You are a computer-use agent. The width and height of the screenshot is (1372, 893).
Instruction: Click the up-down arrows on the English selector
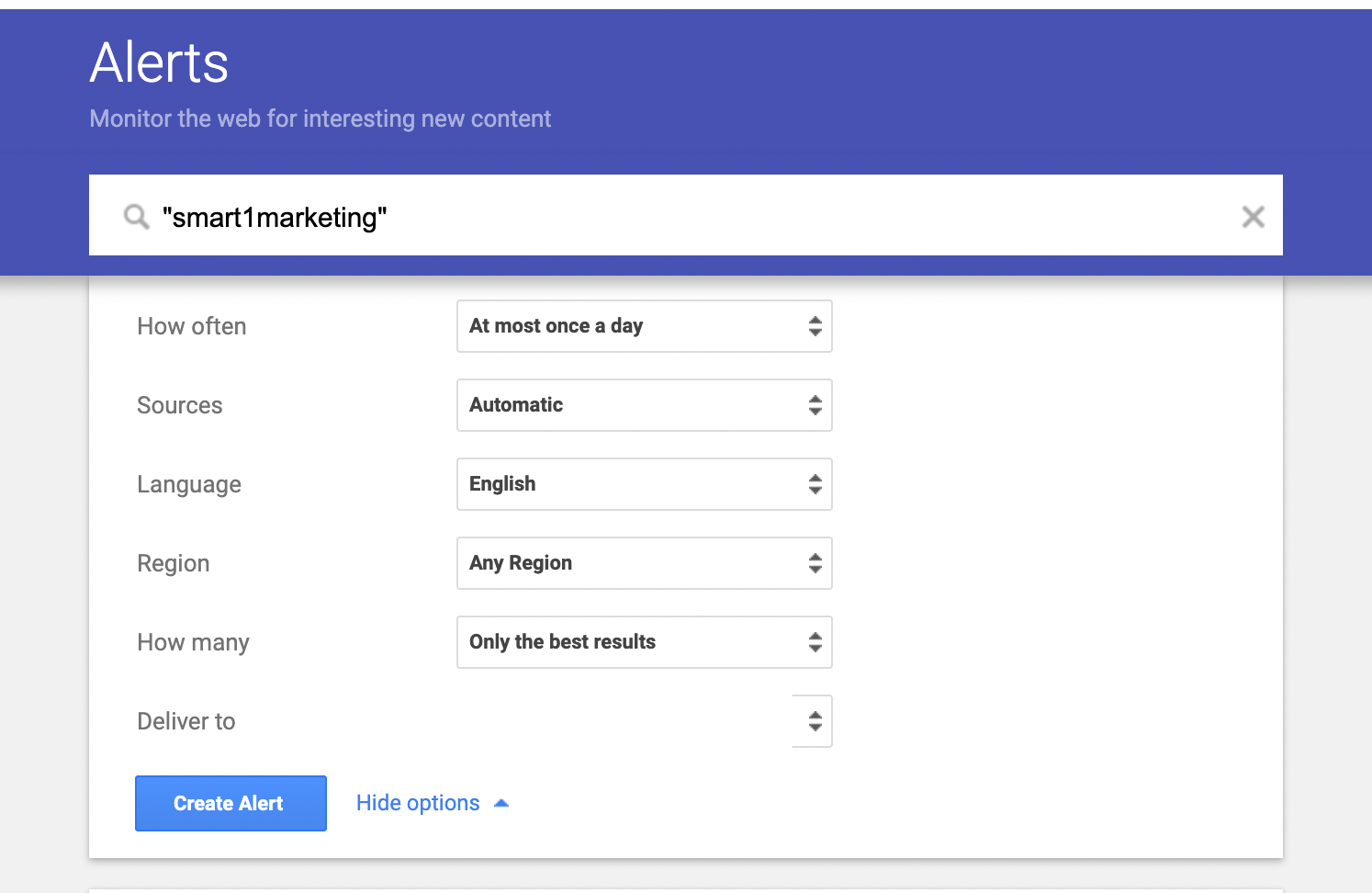pyautogui.click(x=815, y=484)
